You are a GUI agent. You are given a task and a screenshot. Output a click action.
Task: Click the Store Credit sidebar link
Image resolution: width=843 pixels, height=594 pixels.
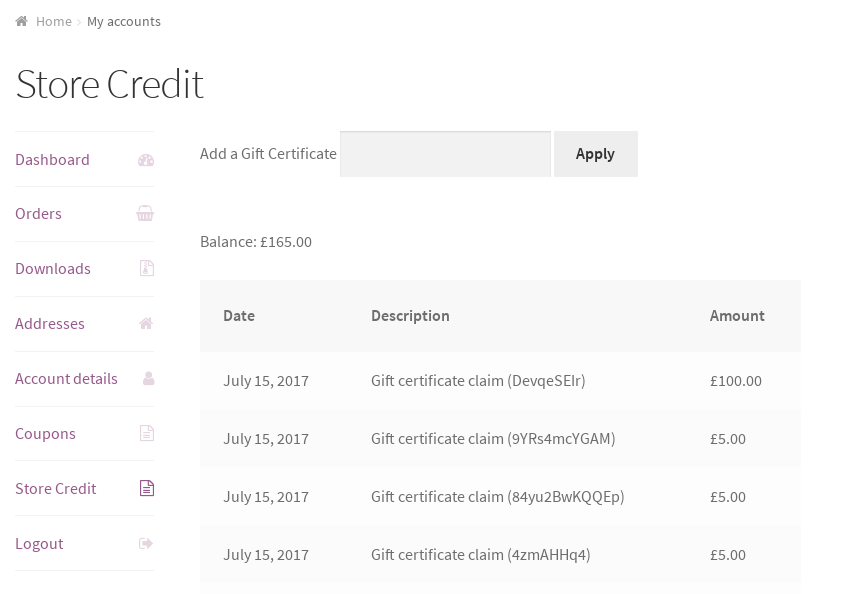click(x=55, y=489)
